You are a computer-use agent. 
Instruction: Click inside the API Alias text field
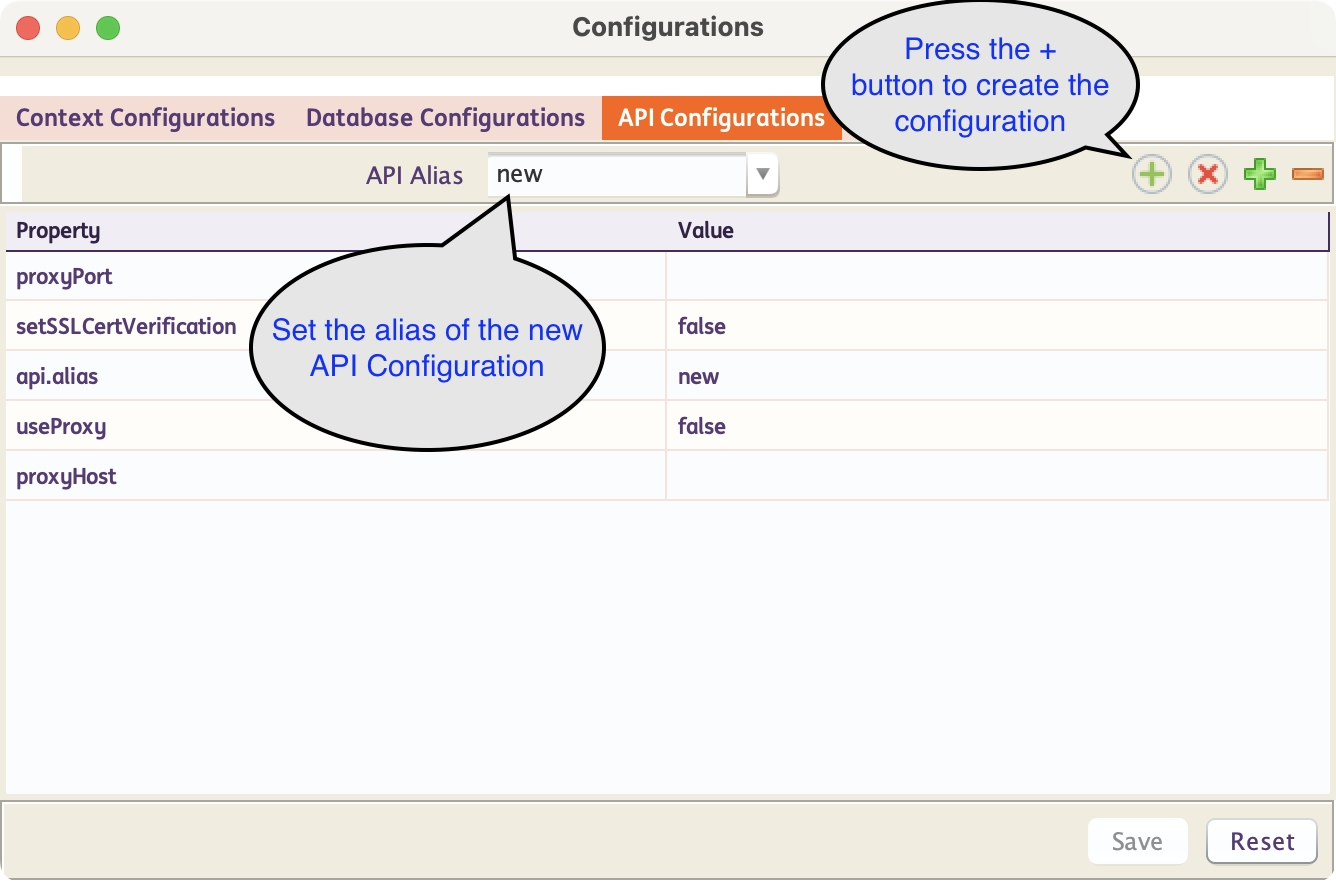pyautogui.click(x=615, y=175)
